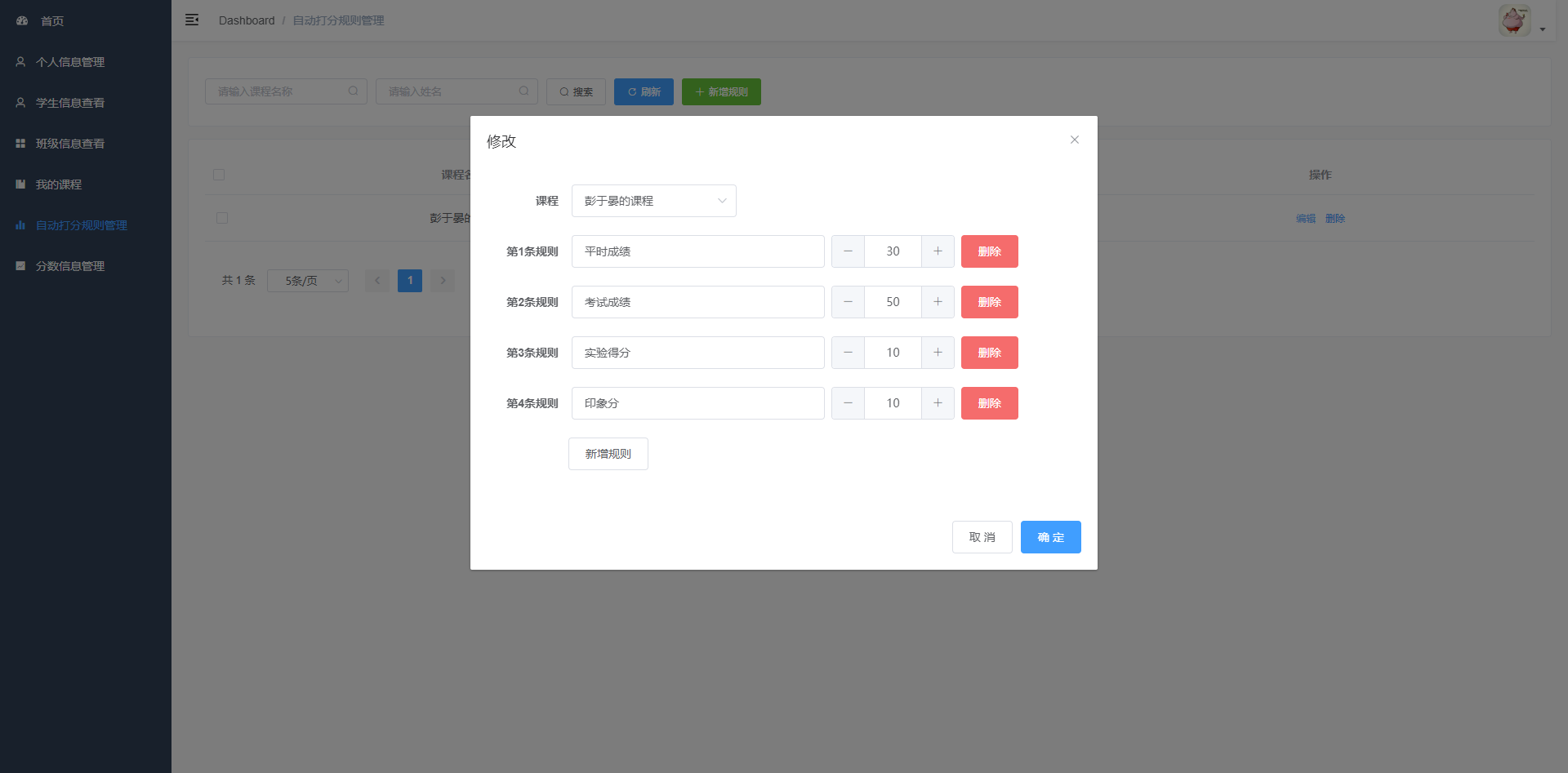The image size is (1568, 773).
Task: Check the first table row checkbox
Action: pyautogui.click(x=222, y=218)
